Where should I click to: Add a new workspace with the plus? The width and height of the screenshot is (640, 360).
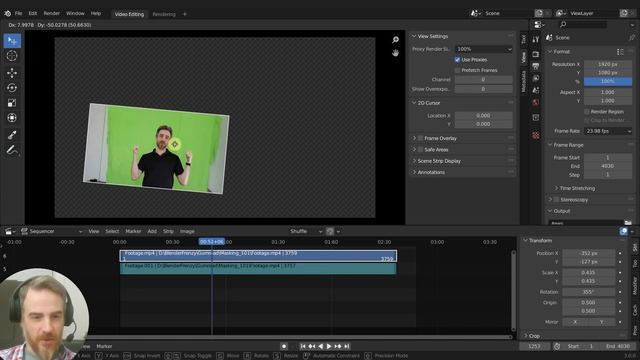coord(184,14)
